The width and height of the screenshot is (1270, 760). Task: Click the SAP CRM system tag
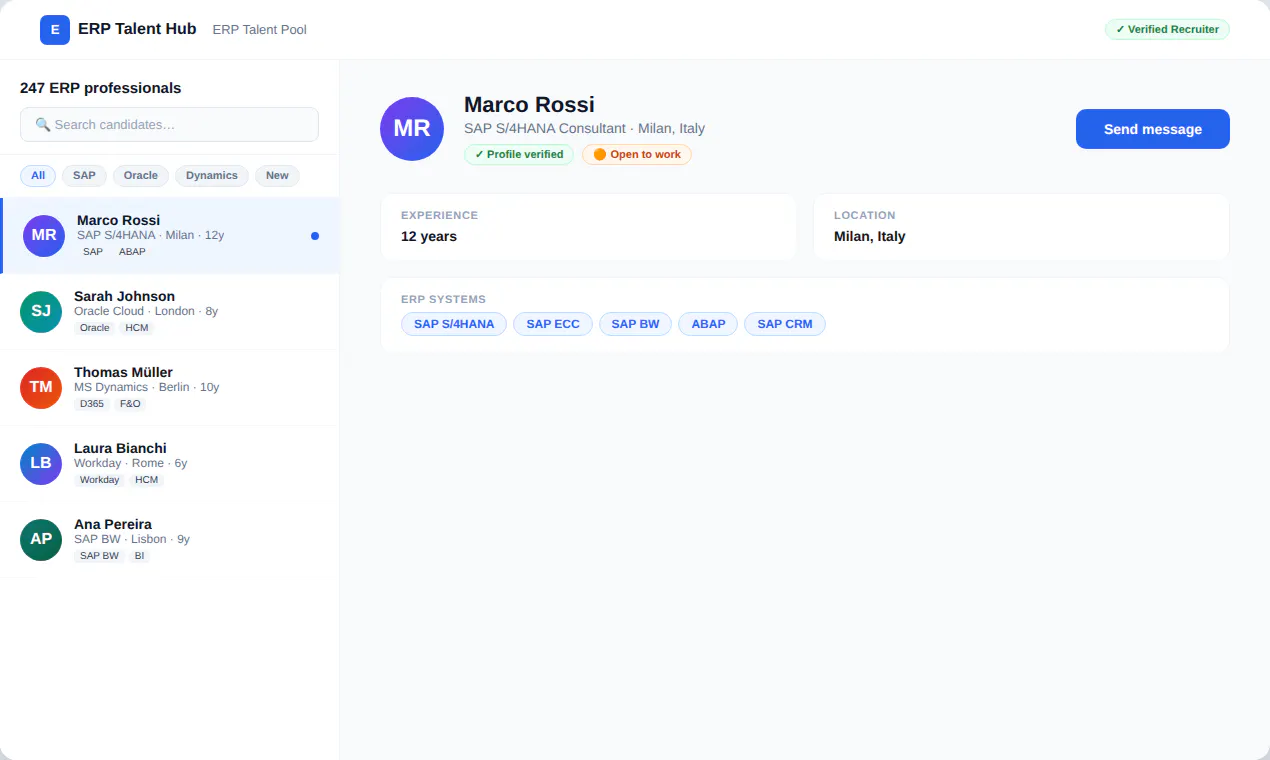[x=785, y=324]
